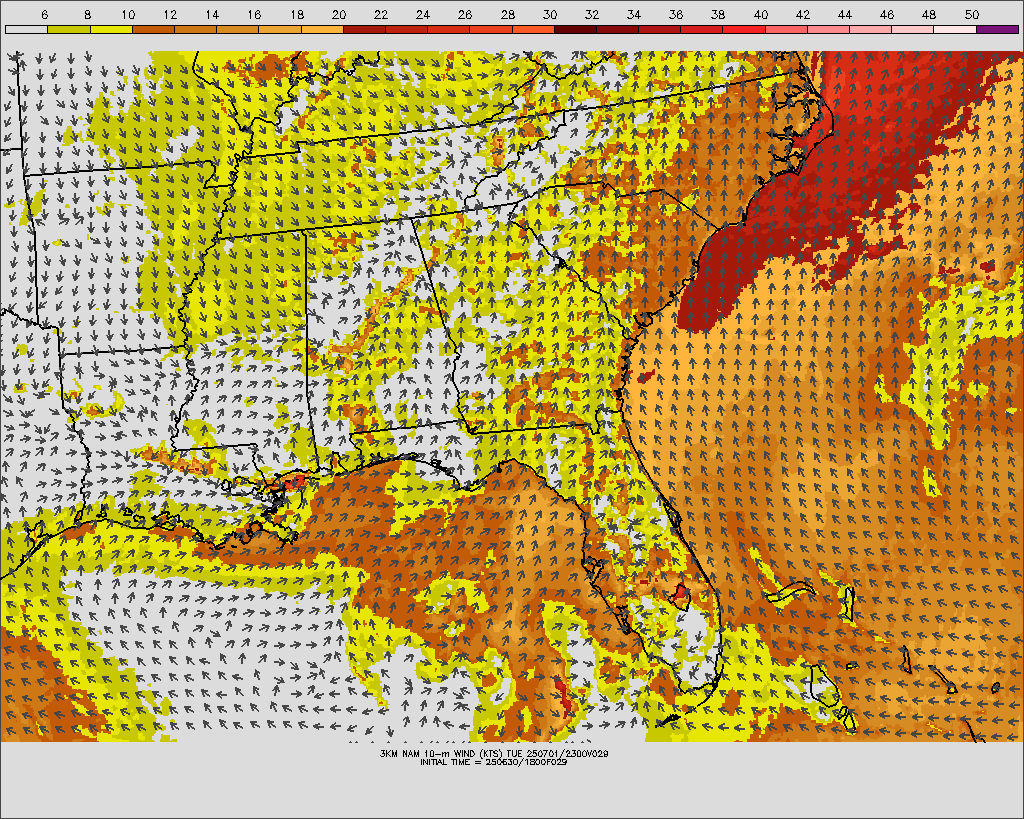Select legend swatch between 24 and 26
The height and width of the screenshot is (819, 1024).
pyautogui.click(x=448, y=29)
